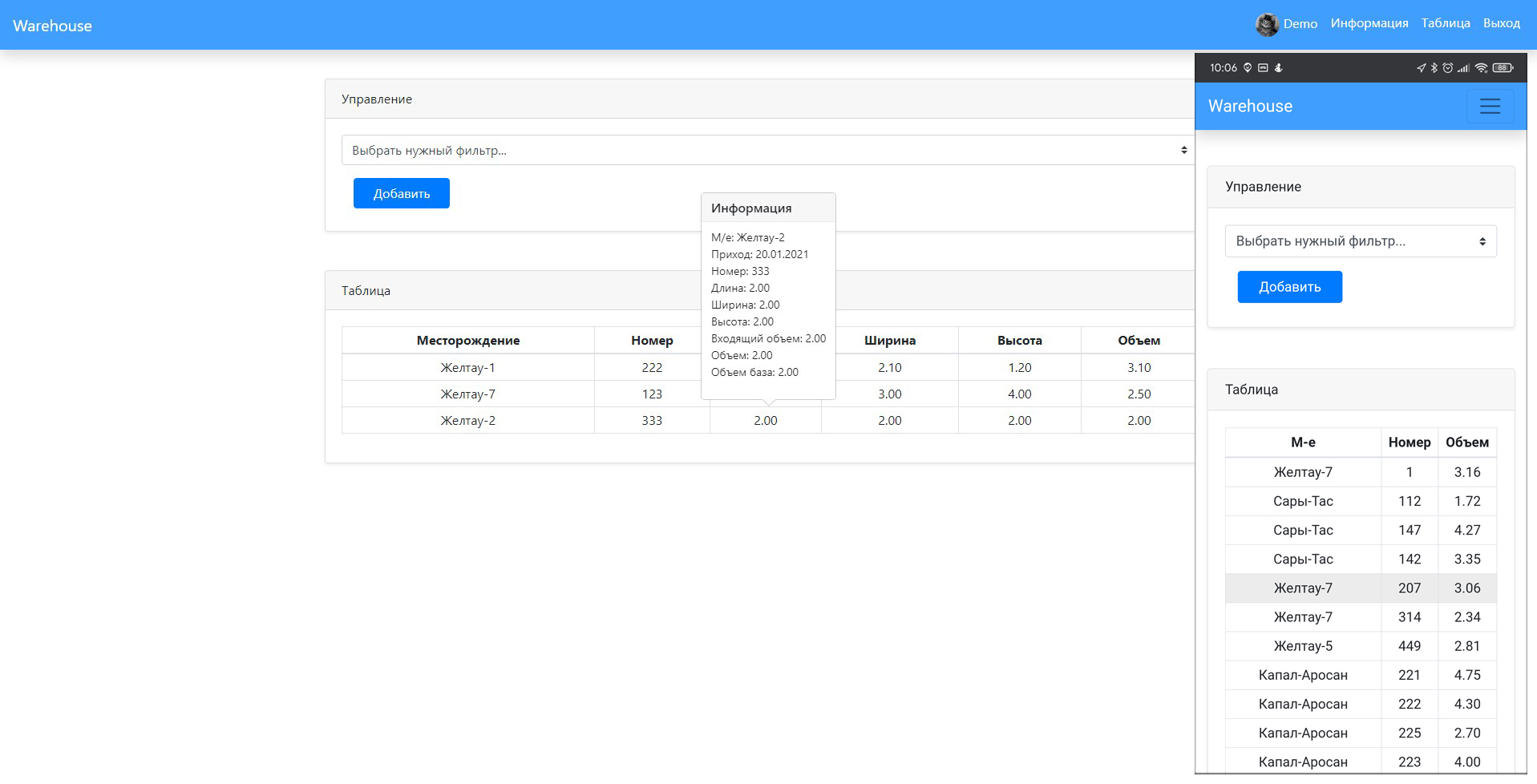
Task: Tap the duck icon in phone status bar
Action: tap(1279, 68)
